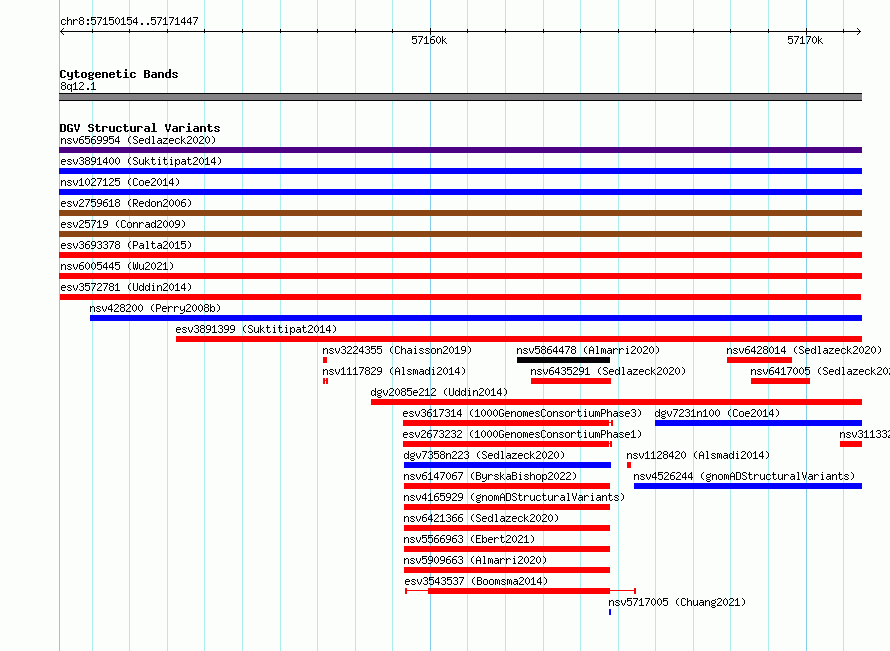
Task: Select nsv5717005 (Chuang2021) variant label
Action: click(677, 602)
